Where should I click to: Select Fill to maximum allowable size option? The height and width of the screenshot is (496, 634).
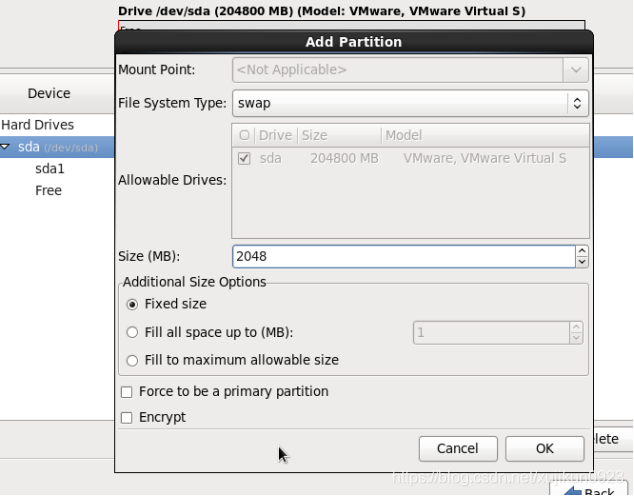[132, 360]
